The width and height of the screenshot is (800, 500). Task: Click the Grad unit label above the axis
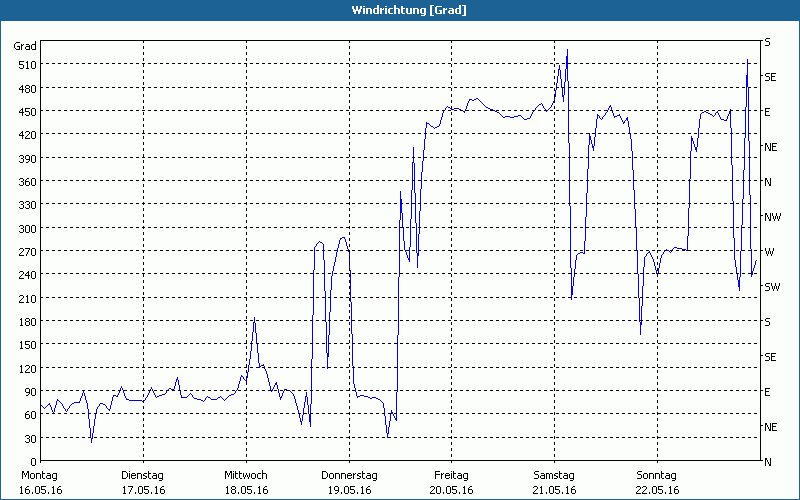[25, 46]
